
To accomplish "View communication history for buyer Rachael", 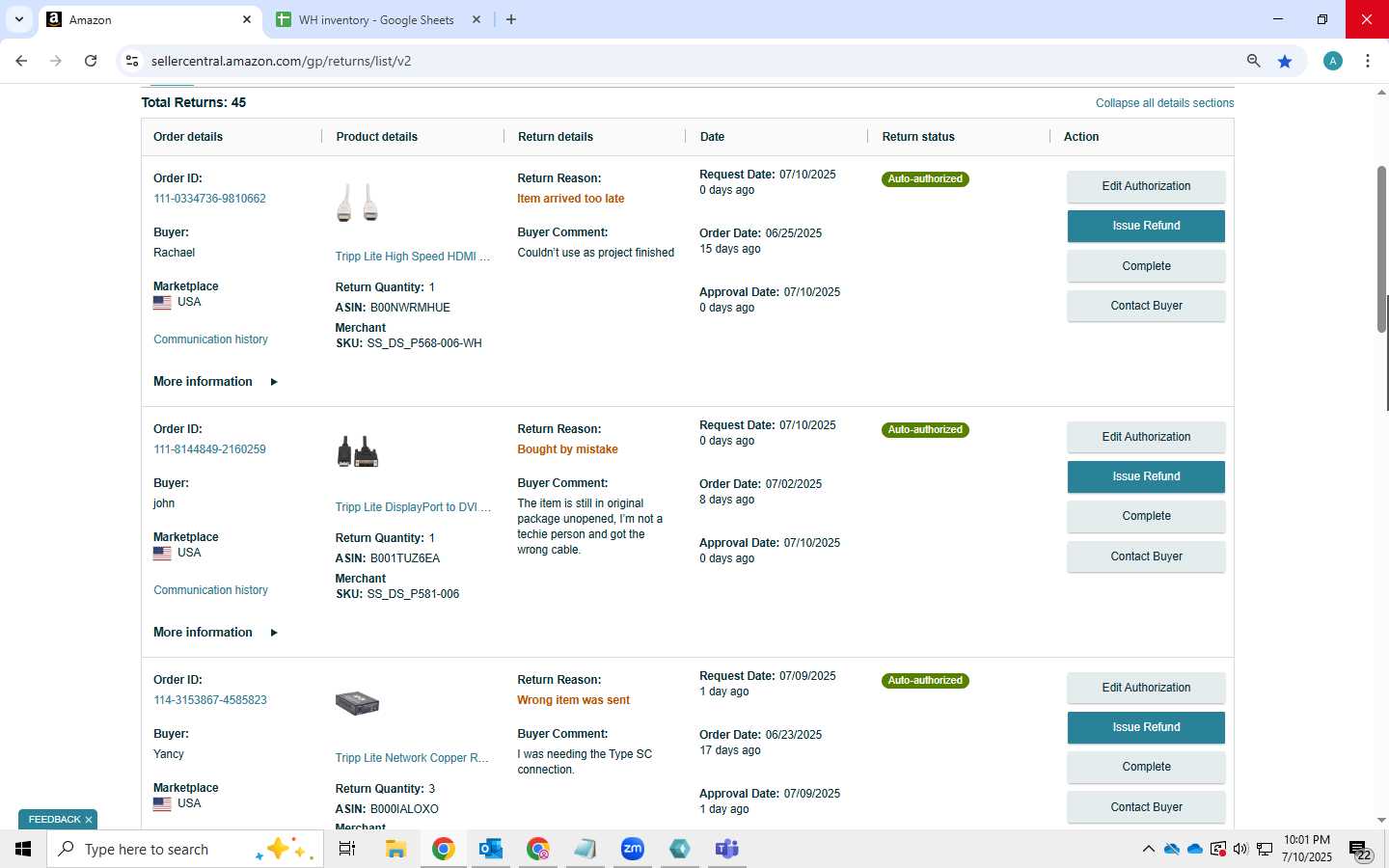I will click(210, 339).
